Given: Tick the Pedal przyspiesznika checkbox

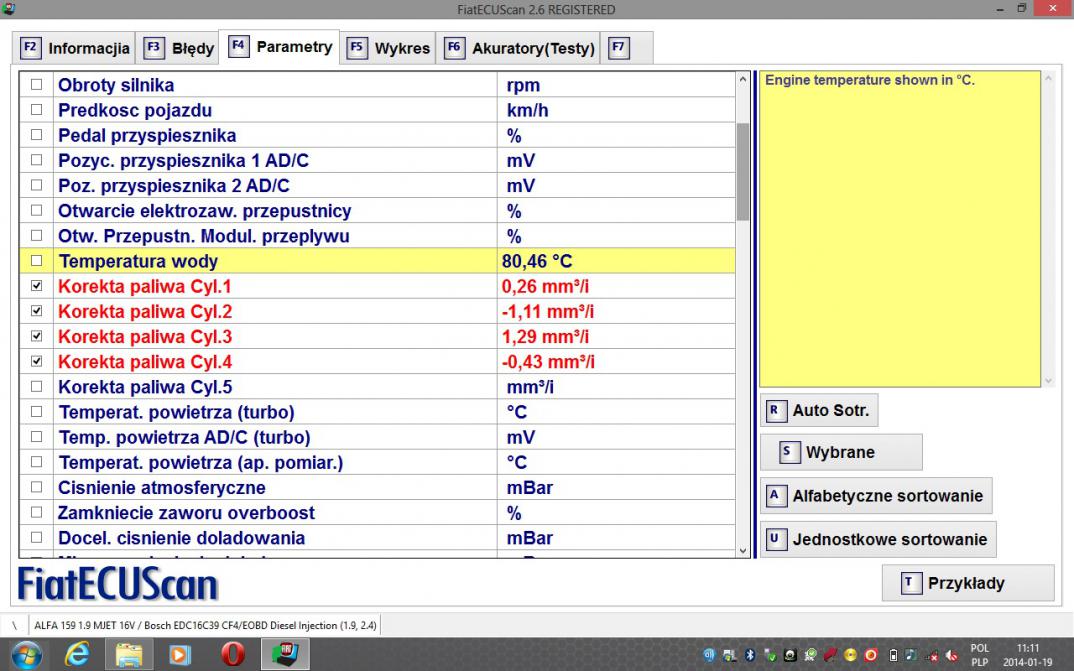Looking at the screenshot, I should pyautogui.click(x=36, y=135).
